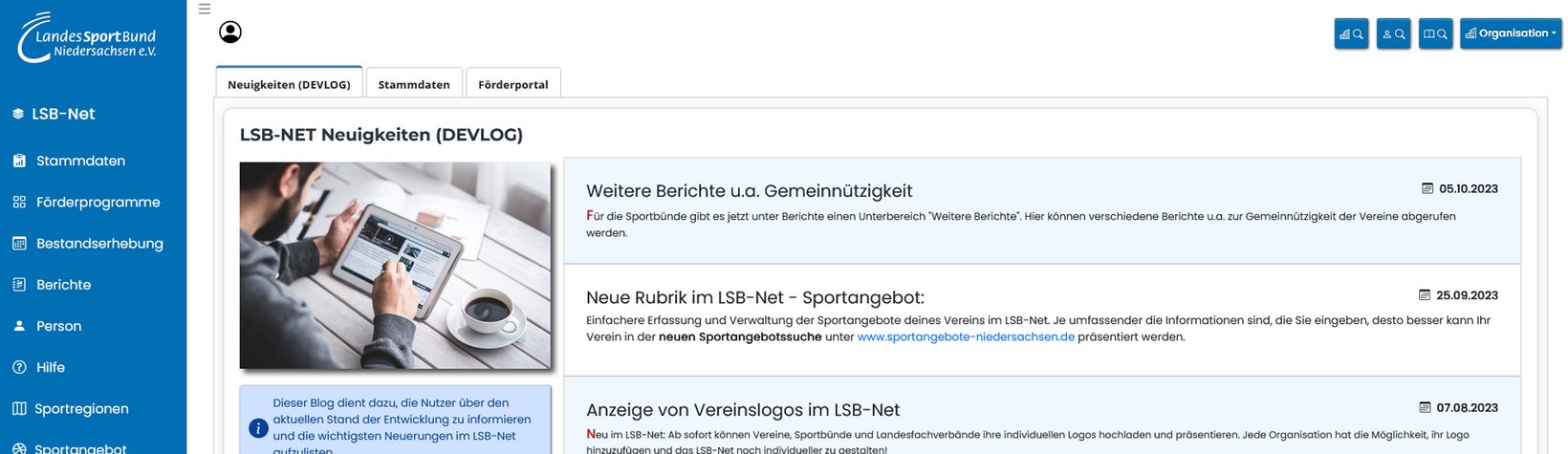Click headline 'Anzeige von Vereinslogos im LSB-Net'
Viewport: 1568px width, 454px height.
743,410
